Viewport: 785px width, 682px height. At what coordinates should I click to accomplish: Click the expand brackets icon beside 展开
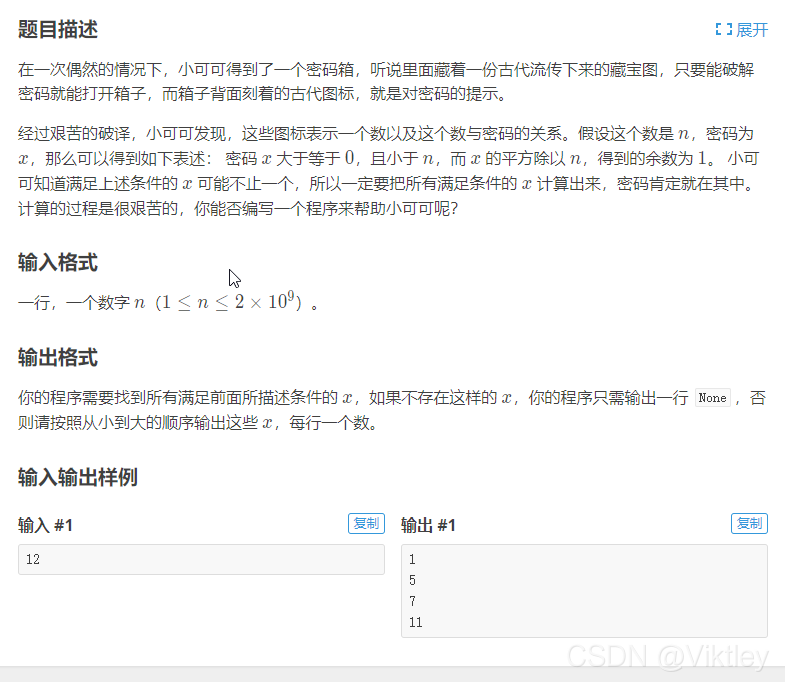(x=723, y=30)
